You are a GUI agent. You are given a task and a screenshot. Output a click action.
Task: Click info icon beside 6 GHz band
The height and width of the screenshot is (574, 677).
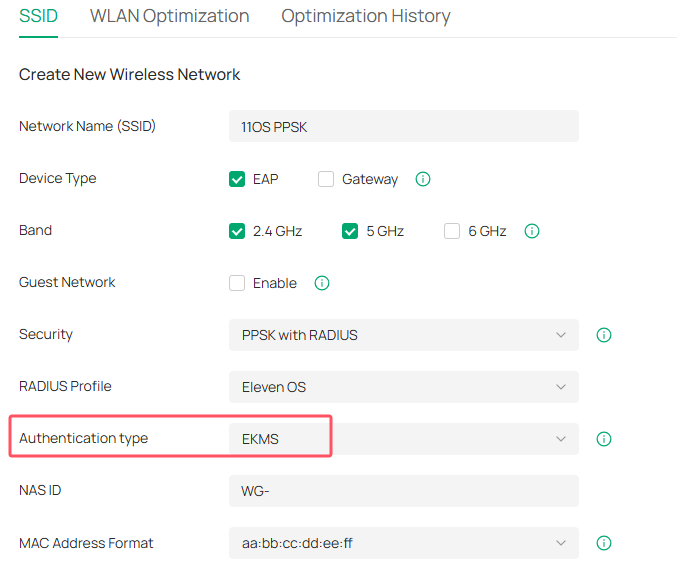point(532,231)
